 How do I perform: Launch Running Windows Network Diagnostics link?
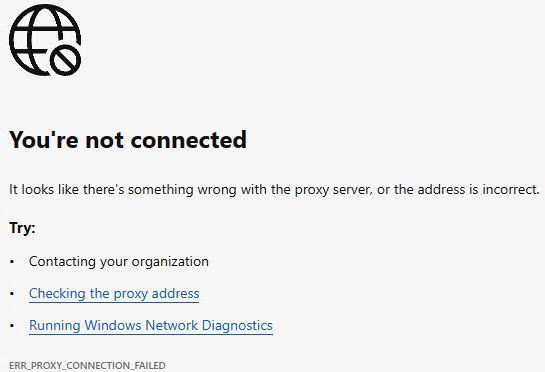pyautogui.click(x=151, y=325)
